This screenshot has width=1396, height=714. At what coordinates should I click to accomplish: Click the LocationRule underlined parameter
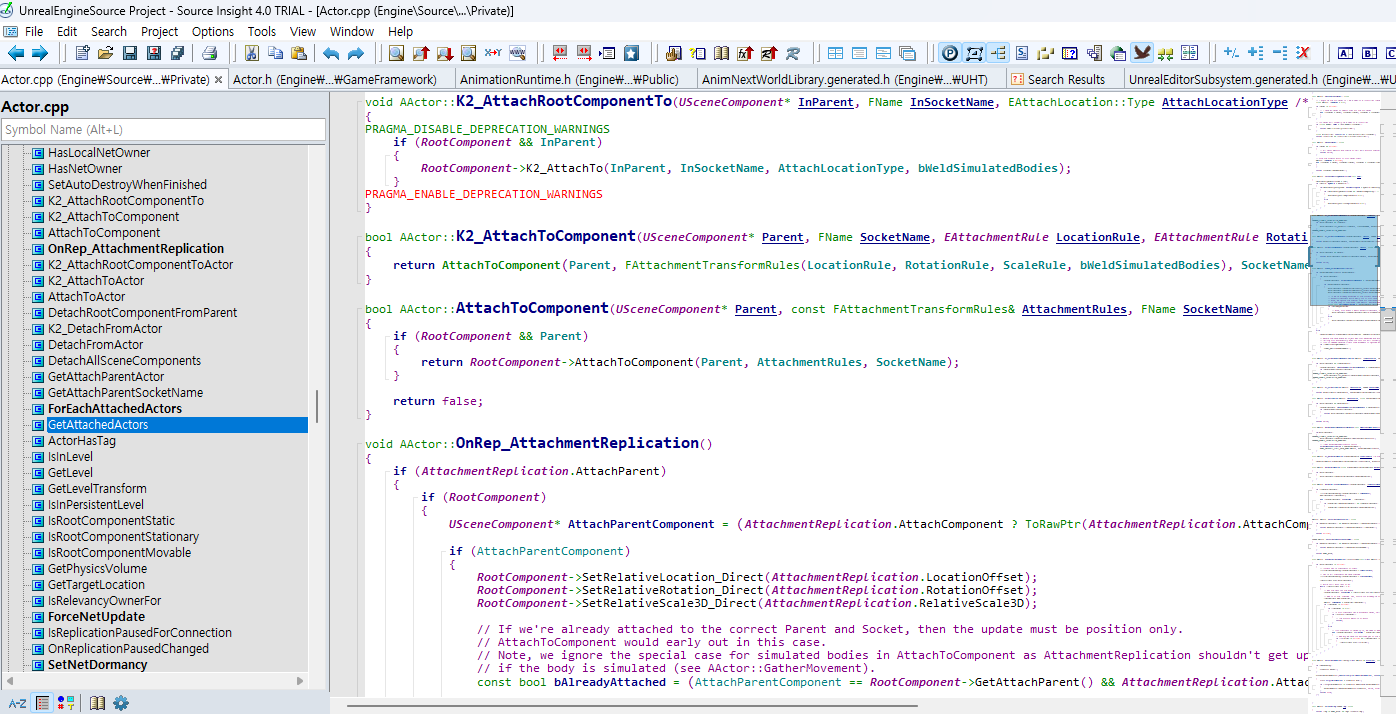click(1098, 237)
